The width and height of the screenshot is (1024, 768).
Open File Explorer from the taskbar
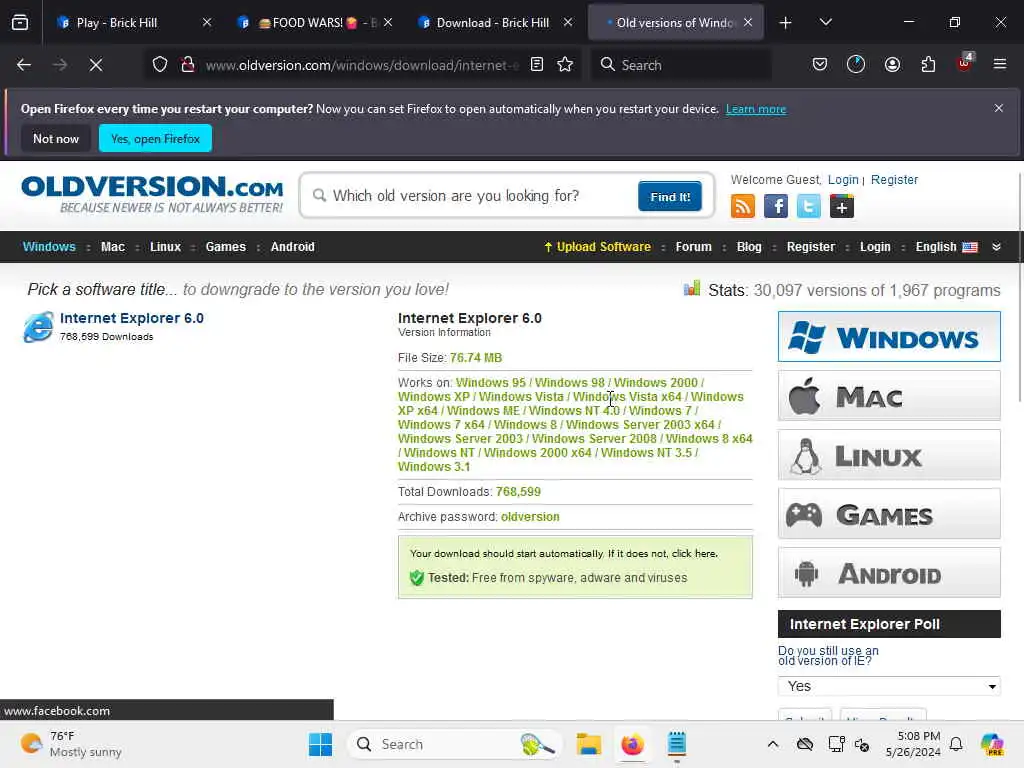pos(588,744)
